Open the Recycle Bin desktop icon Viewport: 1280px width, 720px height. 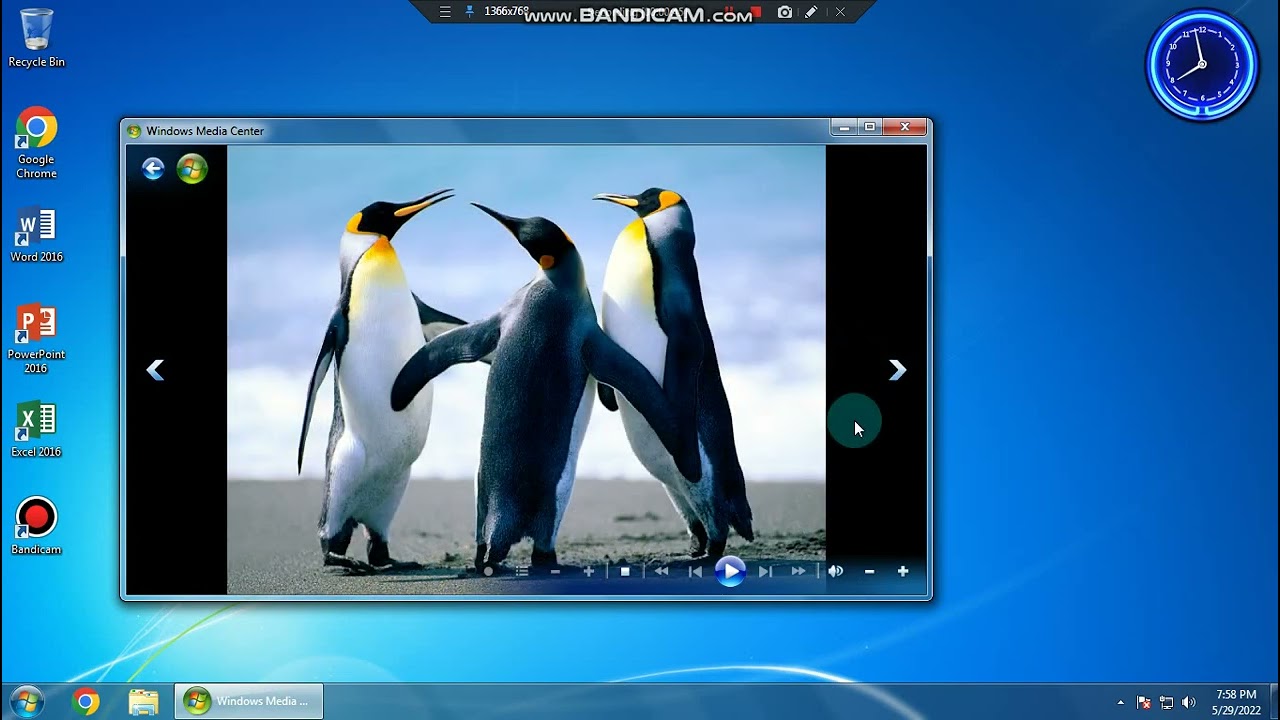click(x=36, y=38)
